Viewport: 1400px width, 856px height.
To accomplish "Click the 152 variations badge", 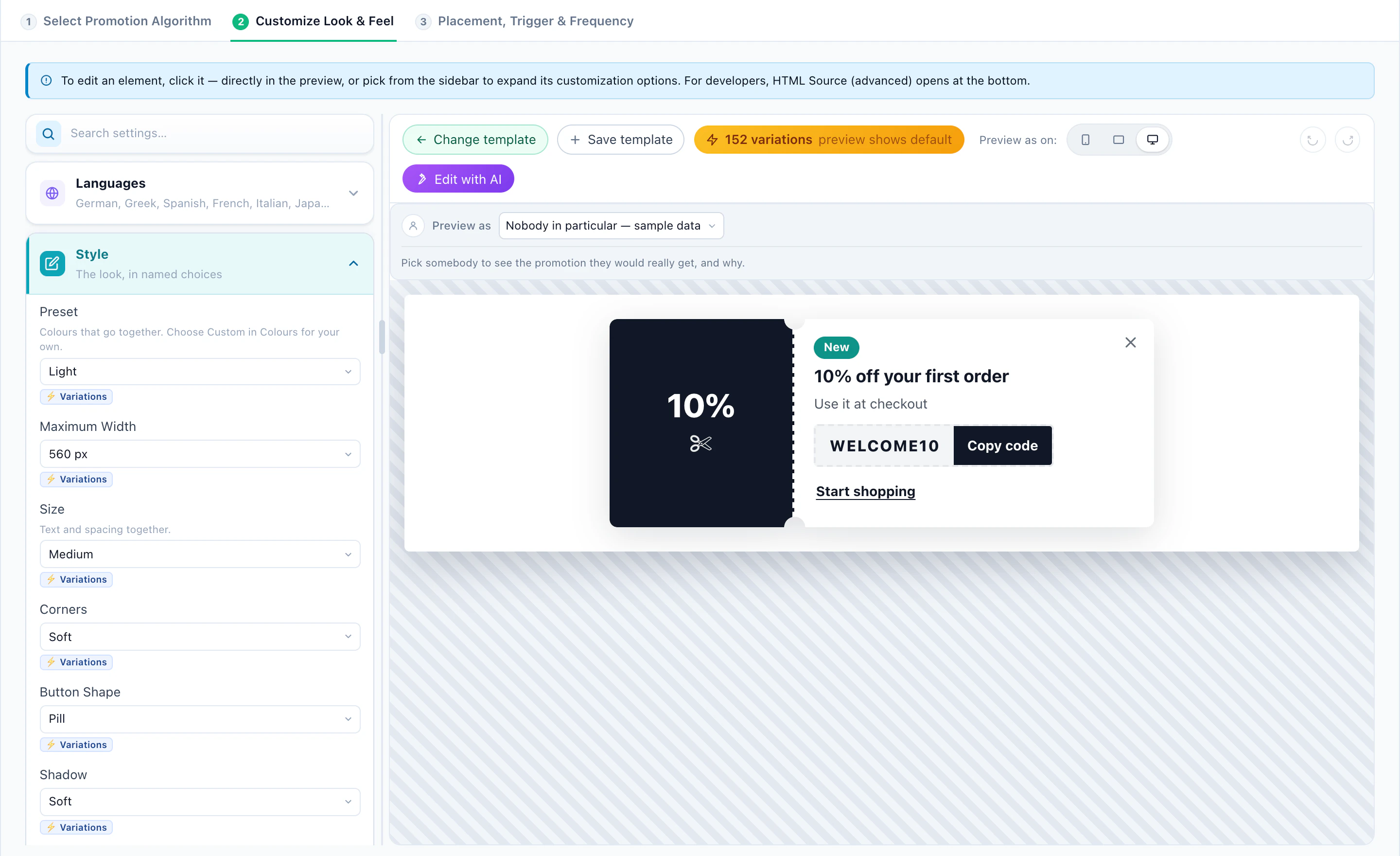I will pos(829,140).
